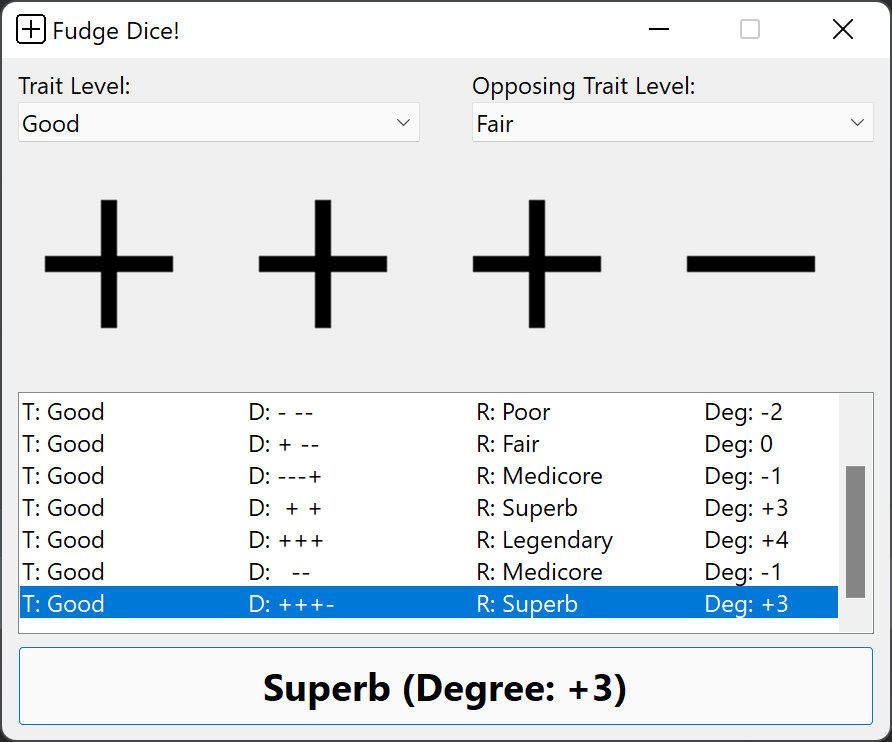Open the Opposing Trait Level dropdown showing Fair
Viewport: 892px width, 742px height.
click(672, 122)
